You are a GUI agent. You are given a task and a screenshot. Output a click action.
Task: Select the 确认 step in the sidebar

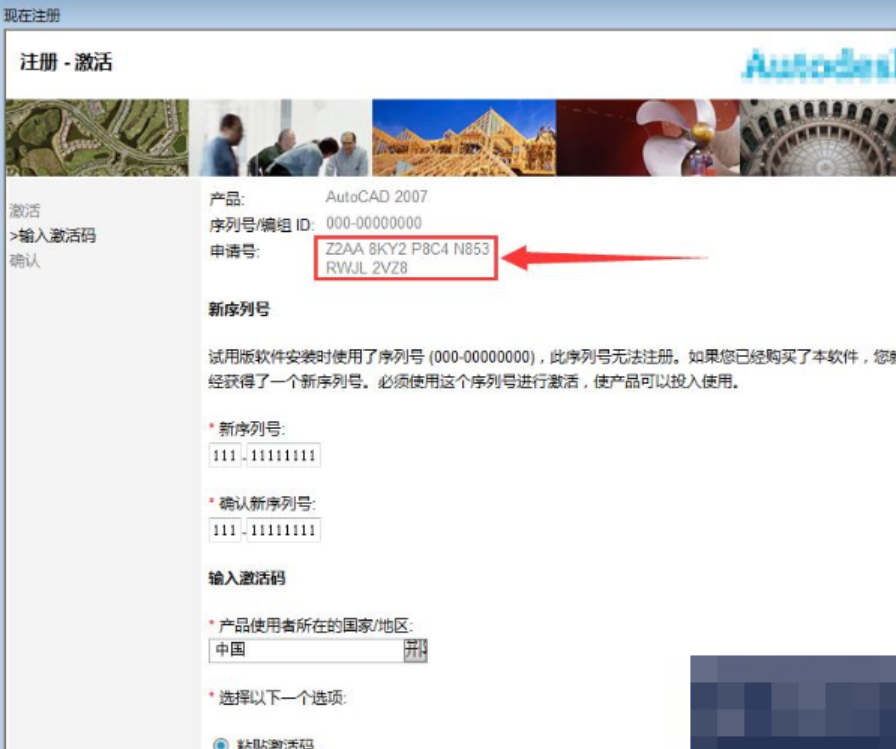(25, 262)
